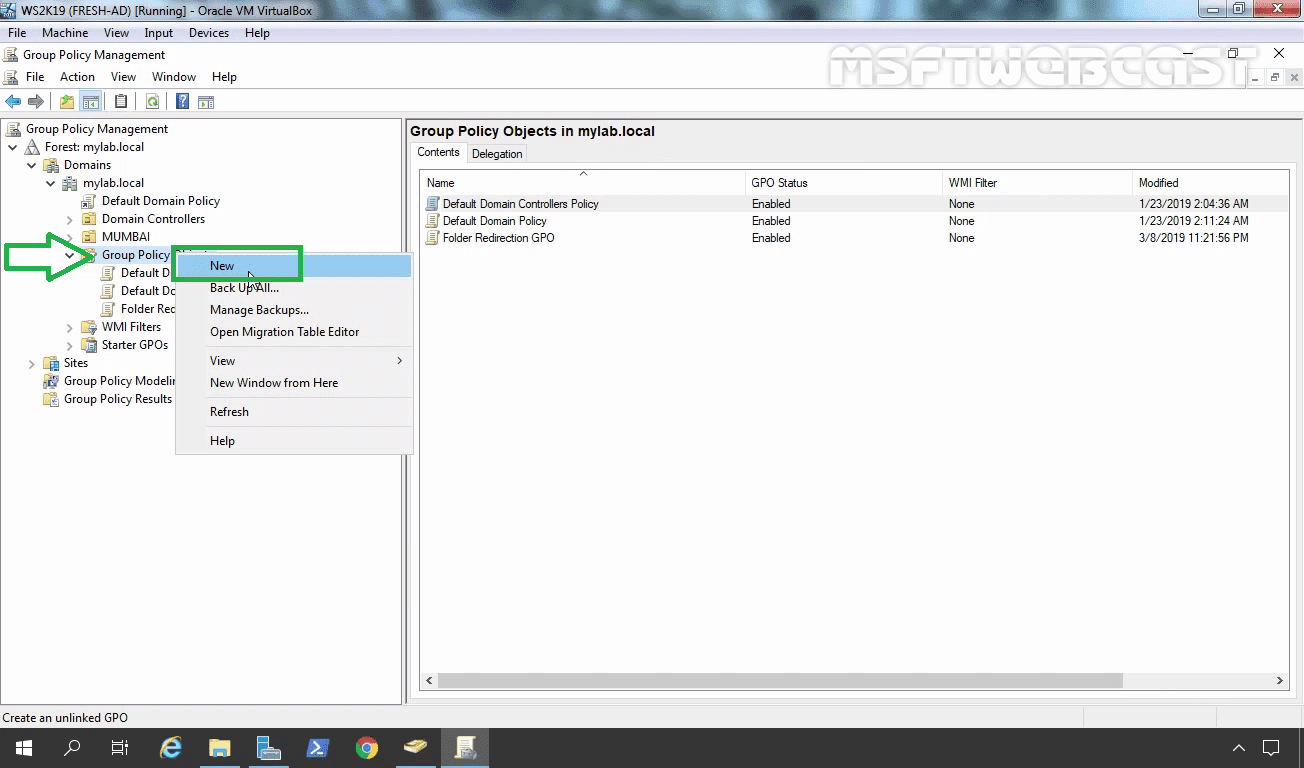Choose Manage Backups... in context menu

294,310
